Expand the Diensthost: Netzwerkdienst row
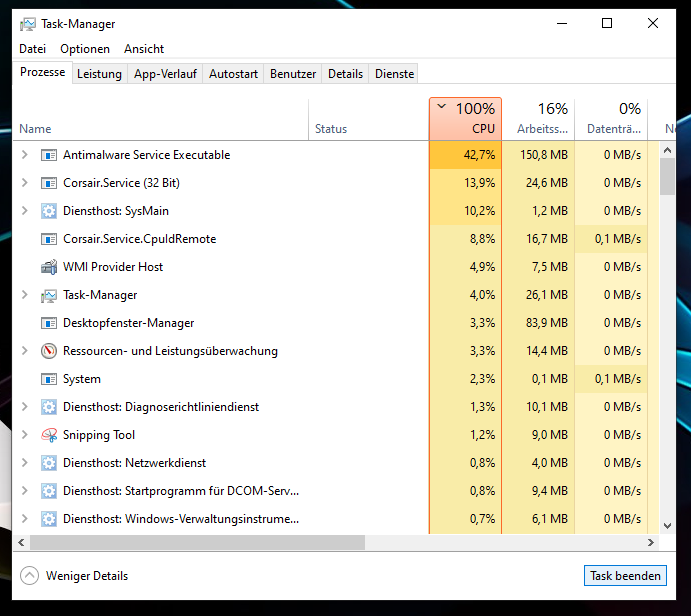The height and width of the screenshot is (616, 691). [25, 463]
